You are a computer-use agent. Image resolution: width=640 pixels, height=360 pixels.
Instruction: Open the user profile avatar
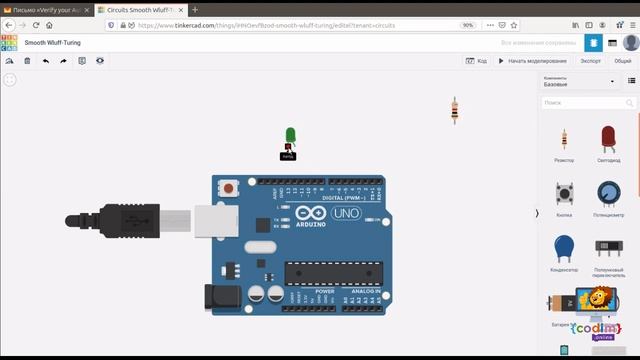coord(631,43)
